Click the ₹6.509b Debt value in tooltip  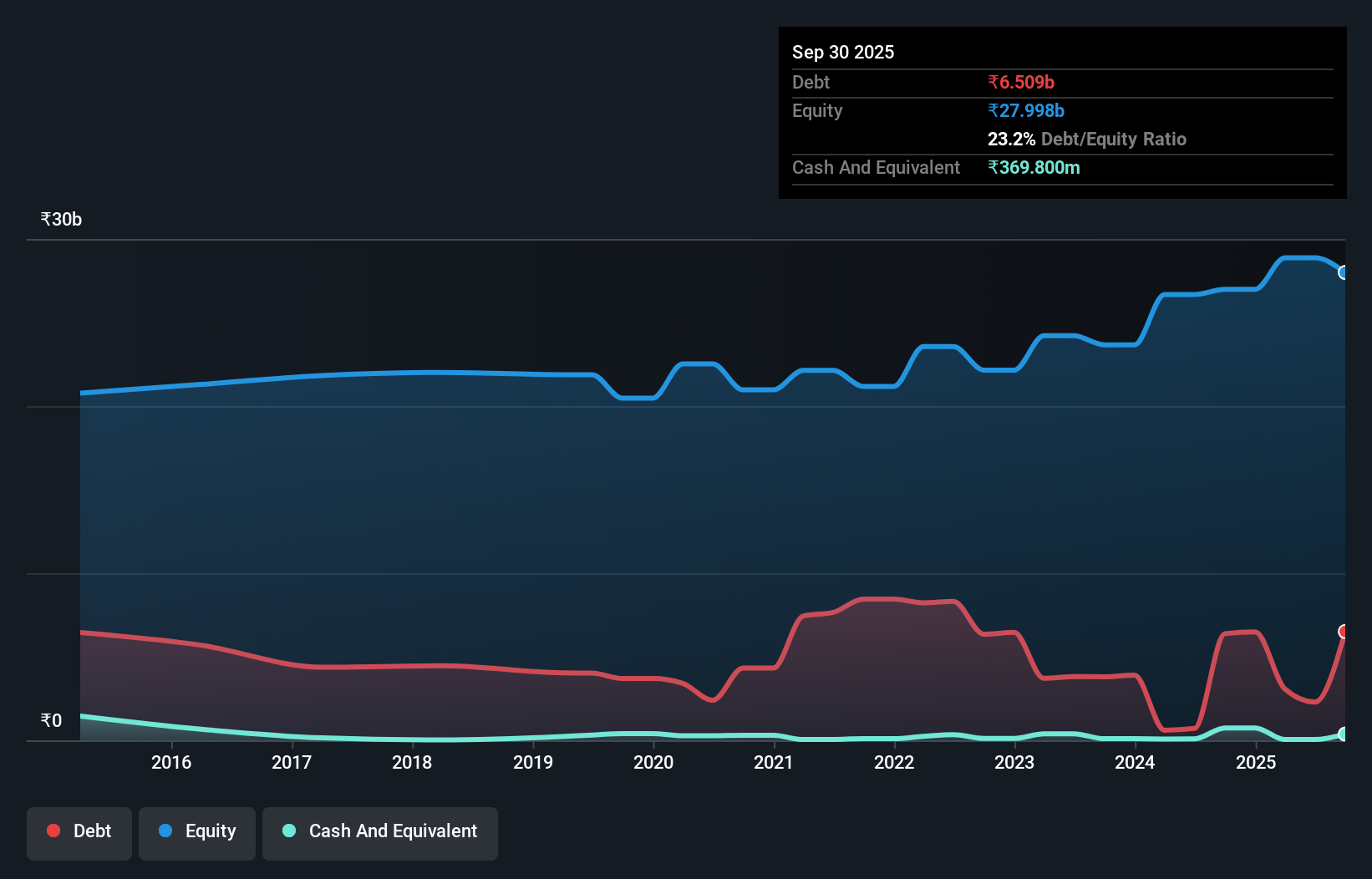click(x=1020, y=82)
